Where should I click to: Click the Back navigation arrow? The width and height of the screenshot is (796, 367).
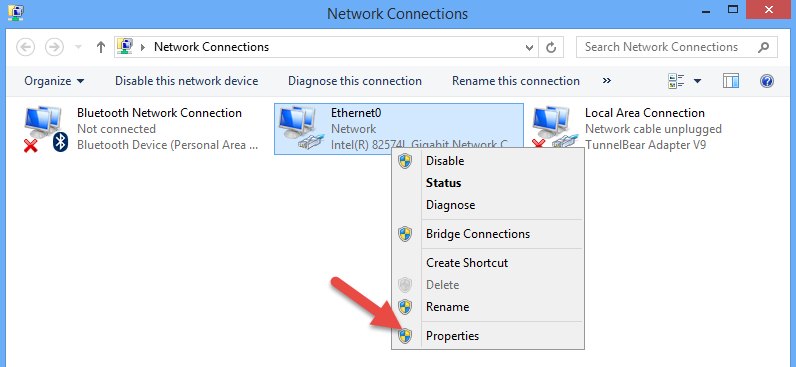click(x=26, y=47)
